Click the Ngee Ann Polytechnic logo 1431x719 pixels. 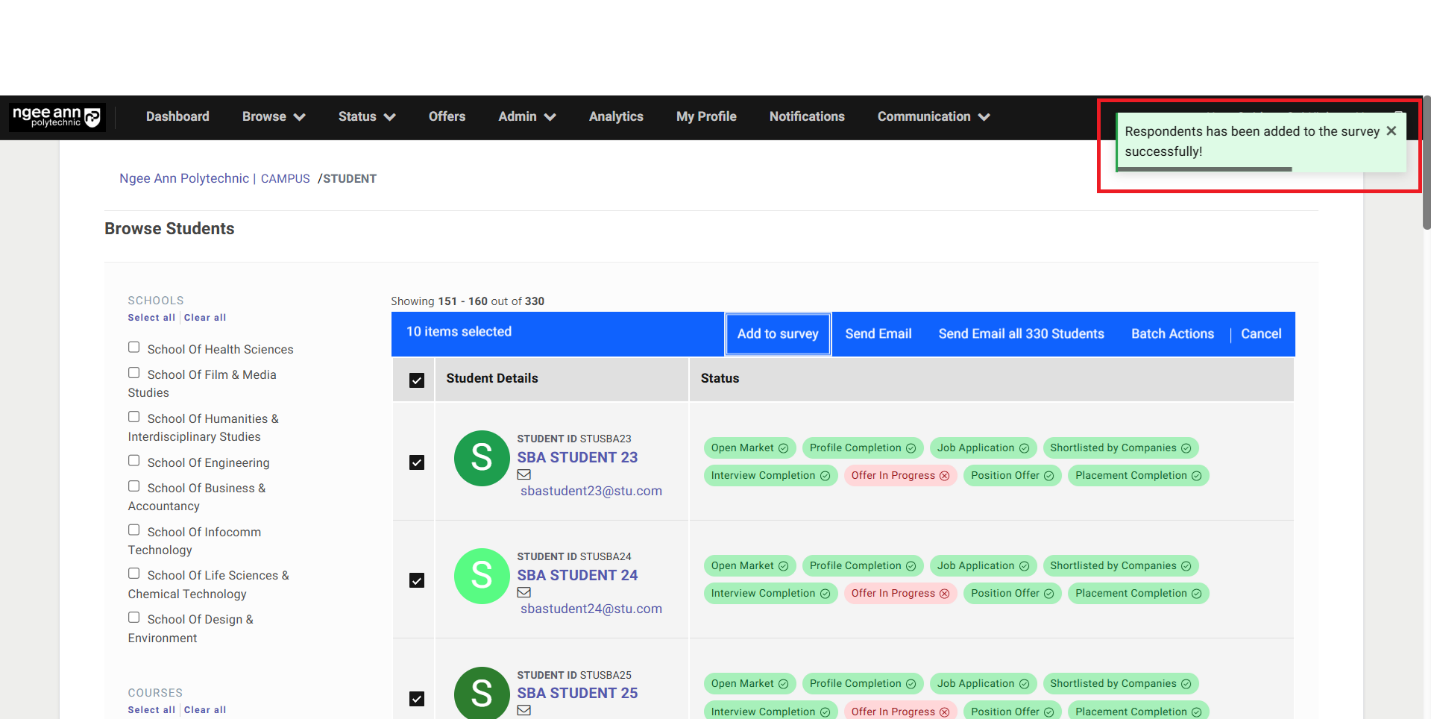[x=56, y=117]
